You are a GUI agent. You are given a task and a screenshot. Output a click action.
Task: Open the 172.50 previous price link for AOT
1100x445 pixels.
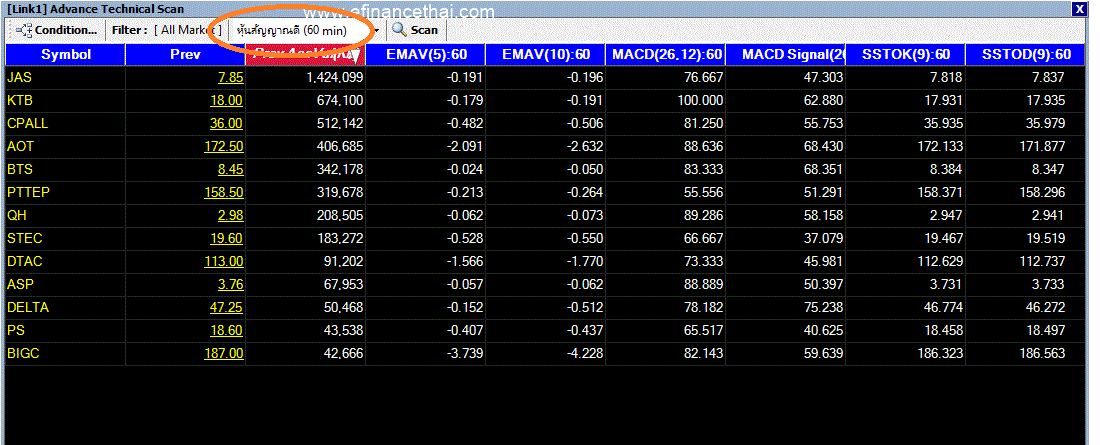tap(222, 147)
